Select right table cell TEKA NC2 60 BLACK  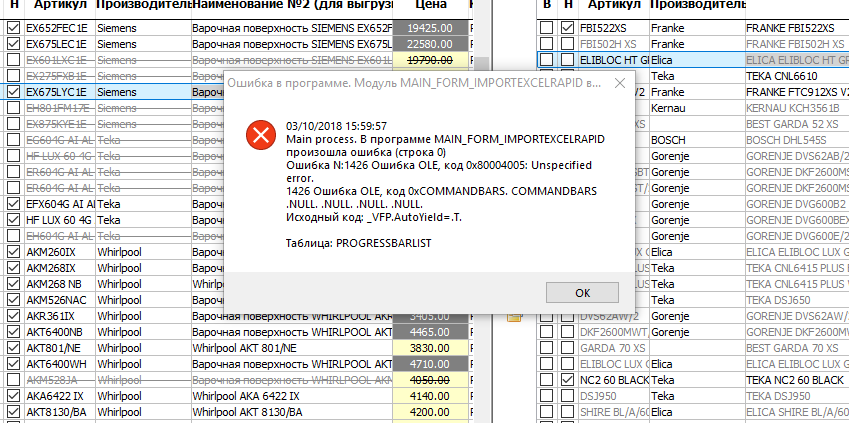pyautogui.click(x=796, y=380)
